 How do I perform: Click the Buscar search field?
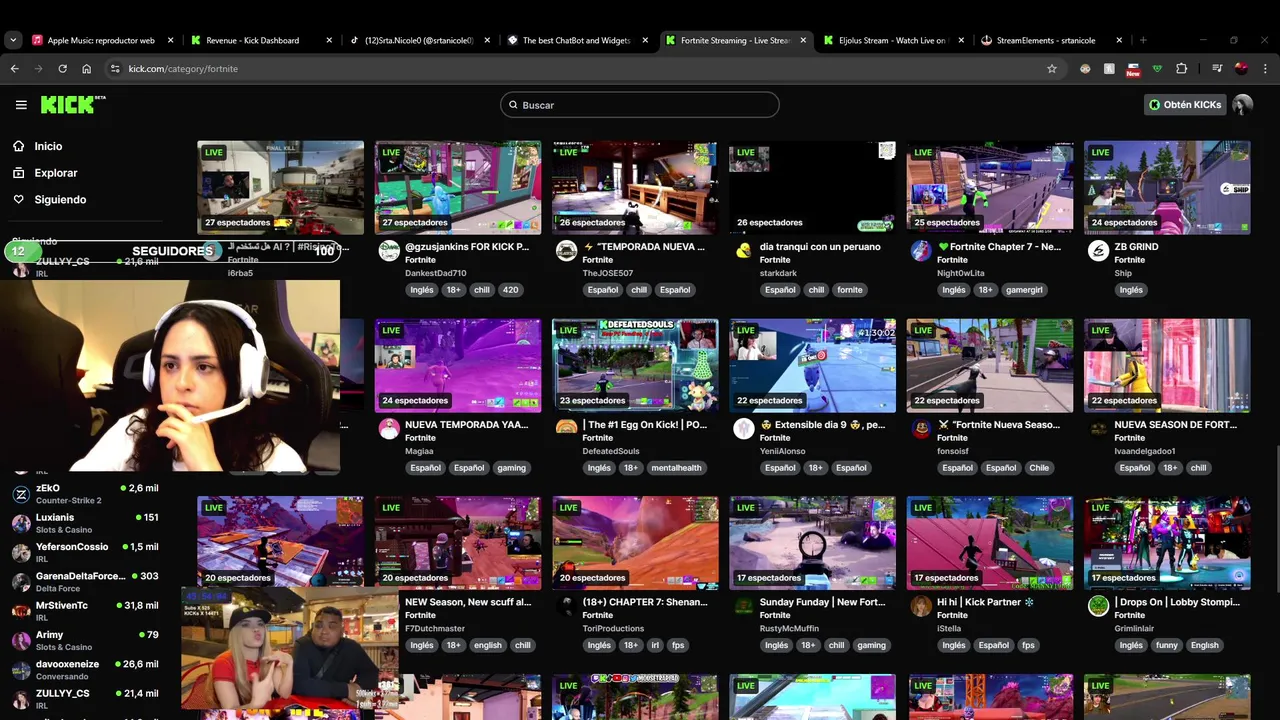tap(640, 105)
